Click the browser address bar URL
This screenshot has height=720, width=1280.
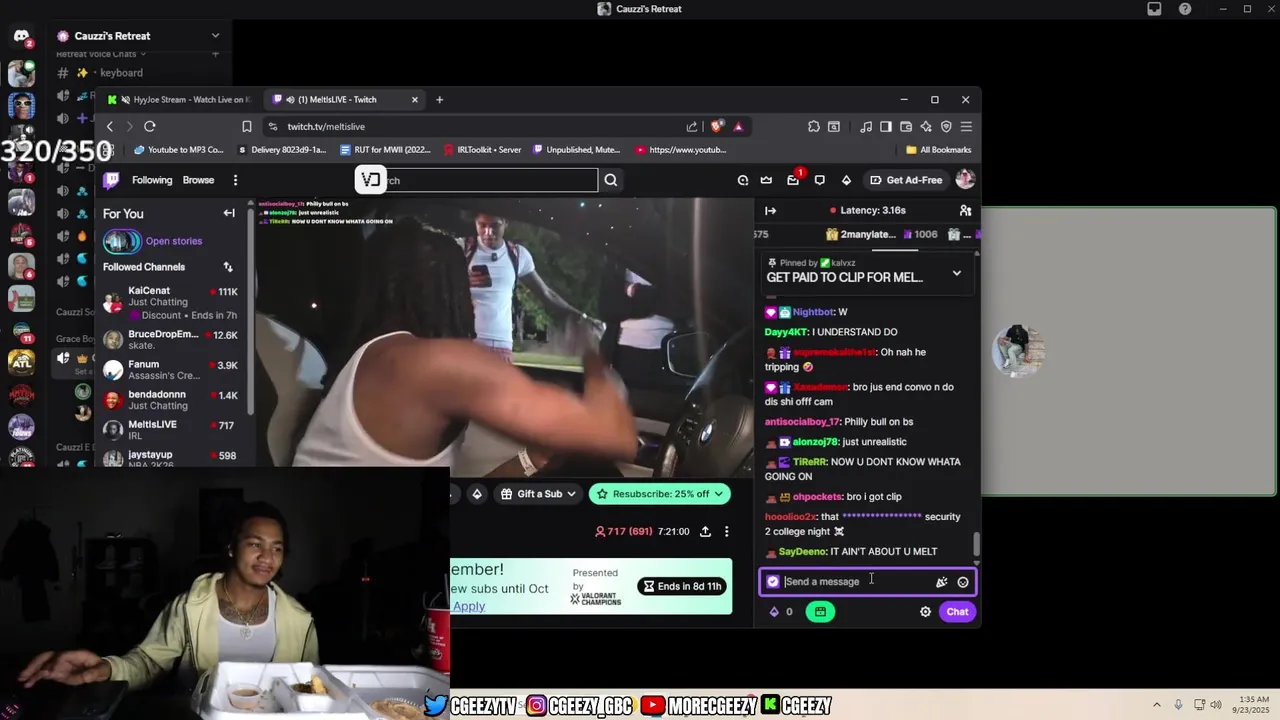tap(326, 127)
